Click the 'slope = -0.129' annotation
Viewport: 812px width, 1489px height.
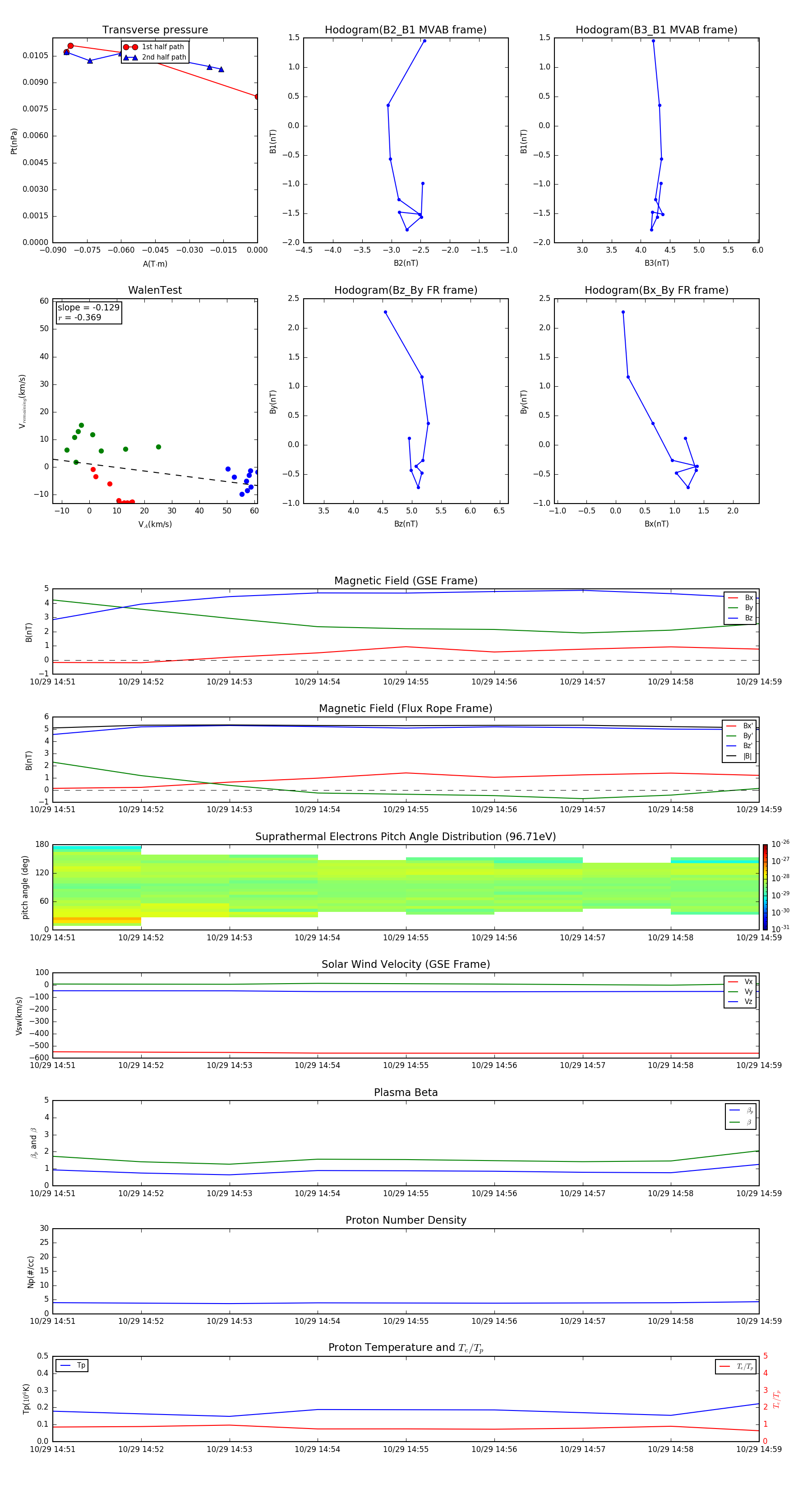88,308
